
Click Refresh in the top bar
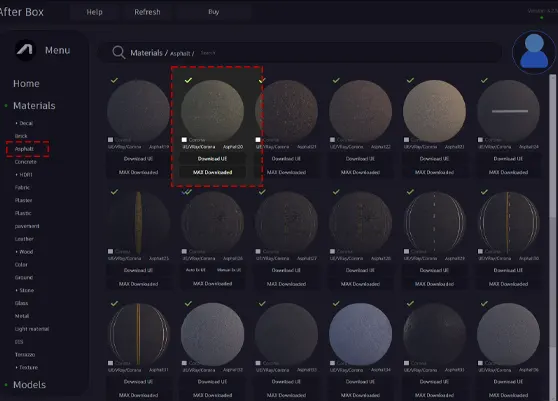(x=147, y=12)
